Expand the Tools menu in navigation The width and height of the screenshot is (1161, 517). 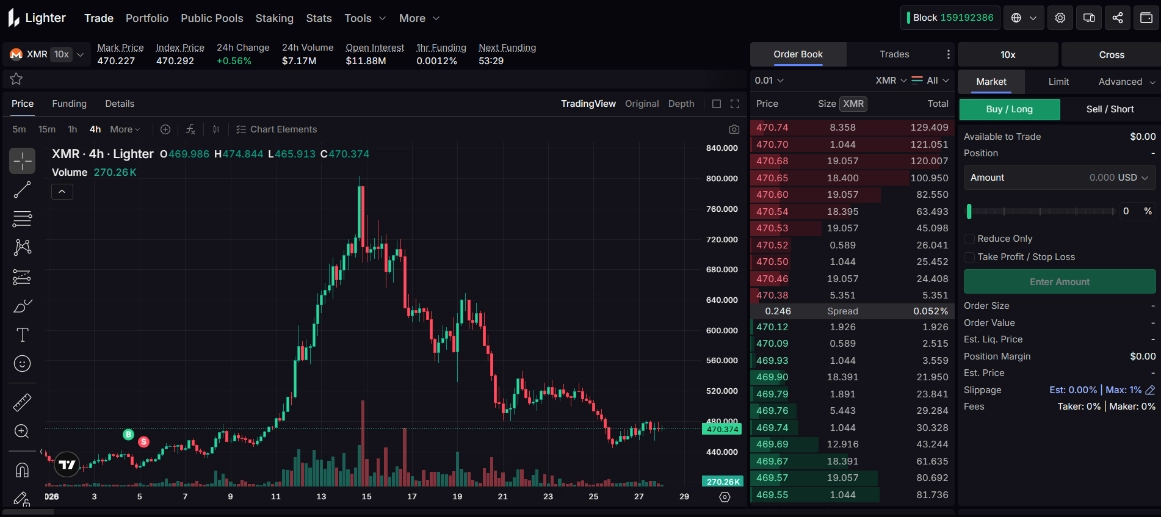tap(364, 18)
